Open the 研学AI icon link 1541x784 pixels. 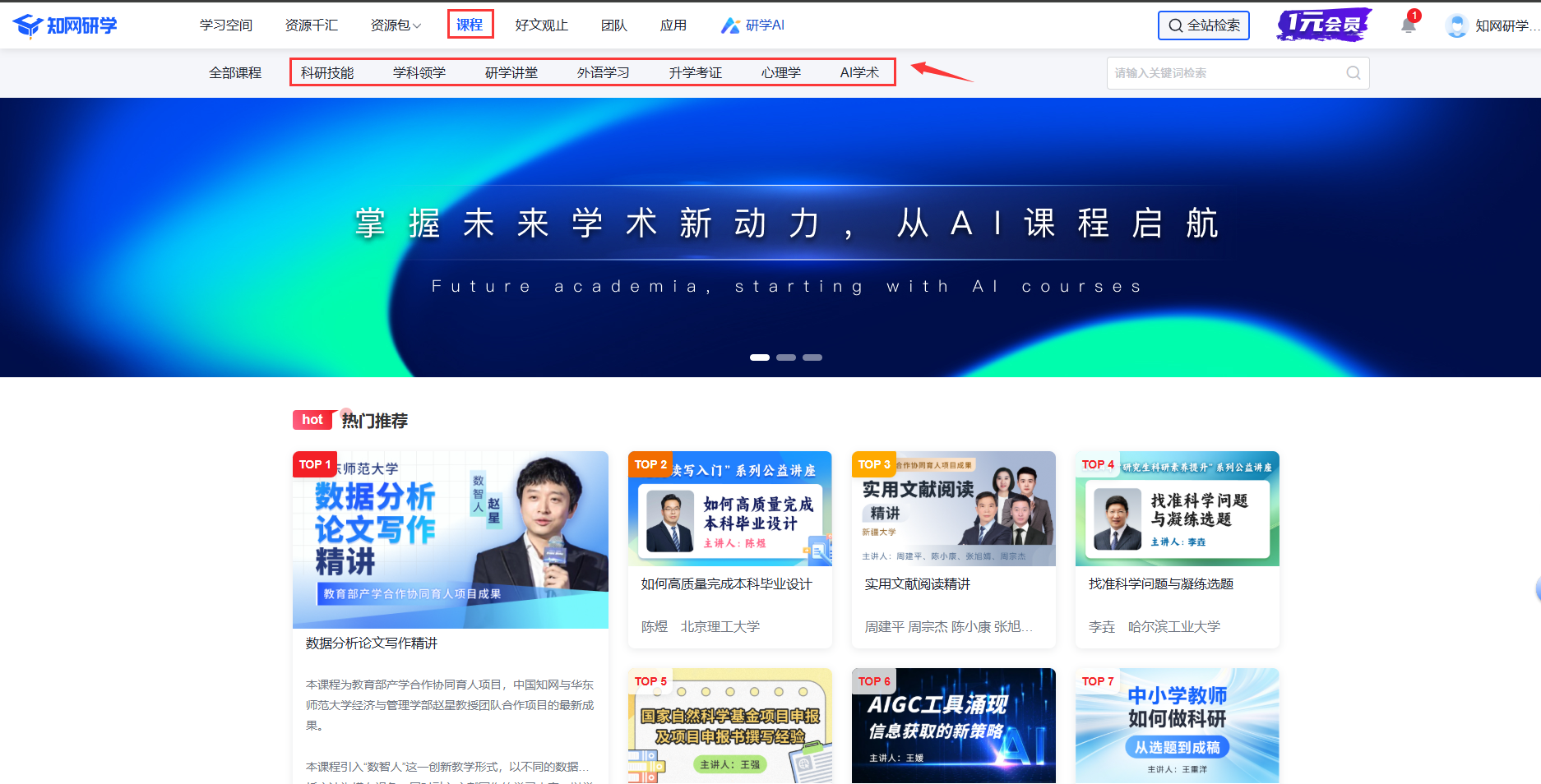pyautogui.click(x=730, y=25)
